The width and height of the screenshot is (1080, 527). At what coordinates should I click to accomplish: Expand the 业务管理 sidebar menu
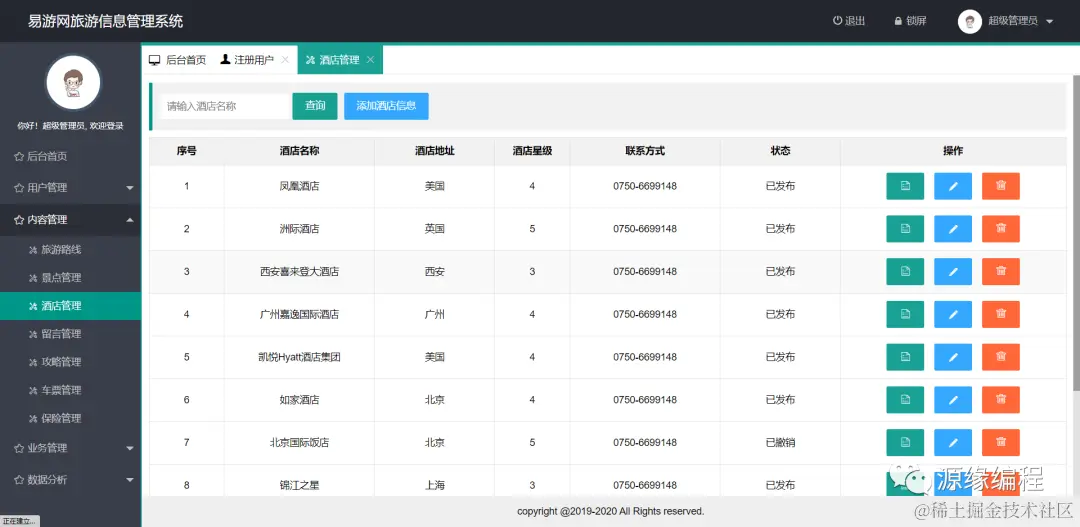[x=70, y=448]
